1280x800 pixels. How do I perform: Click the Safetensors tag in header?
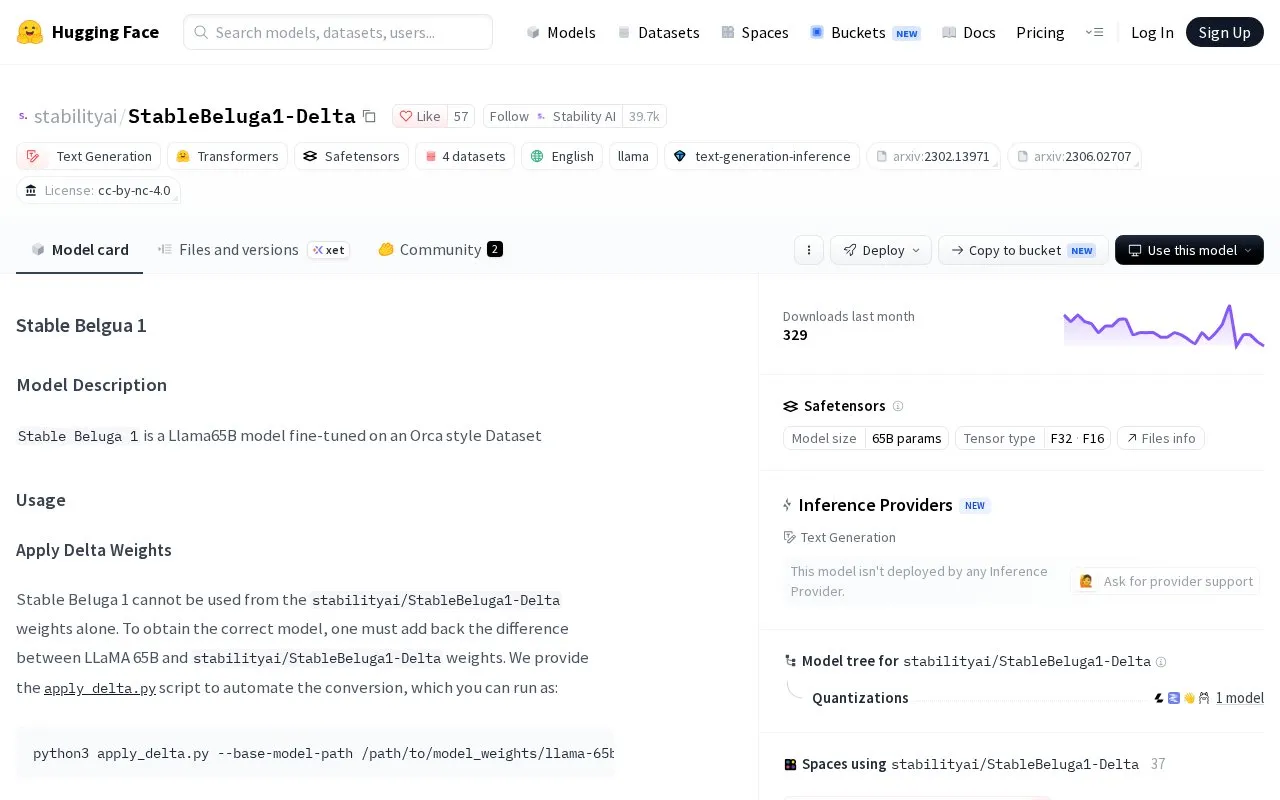[351, 156]
